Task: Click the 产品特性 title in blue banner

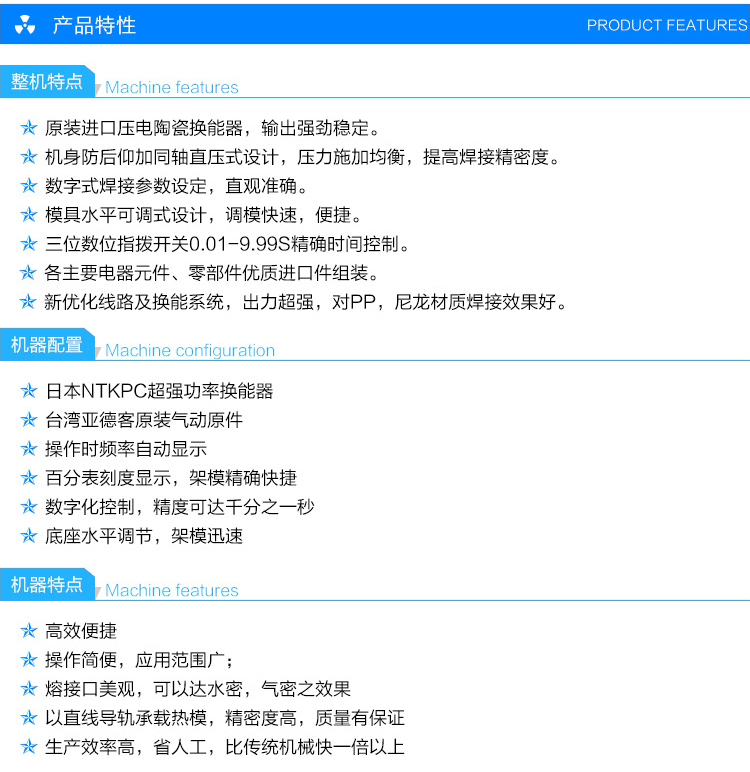Action: (x=93, y=25)
